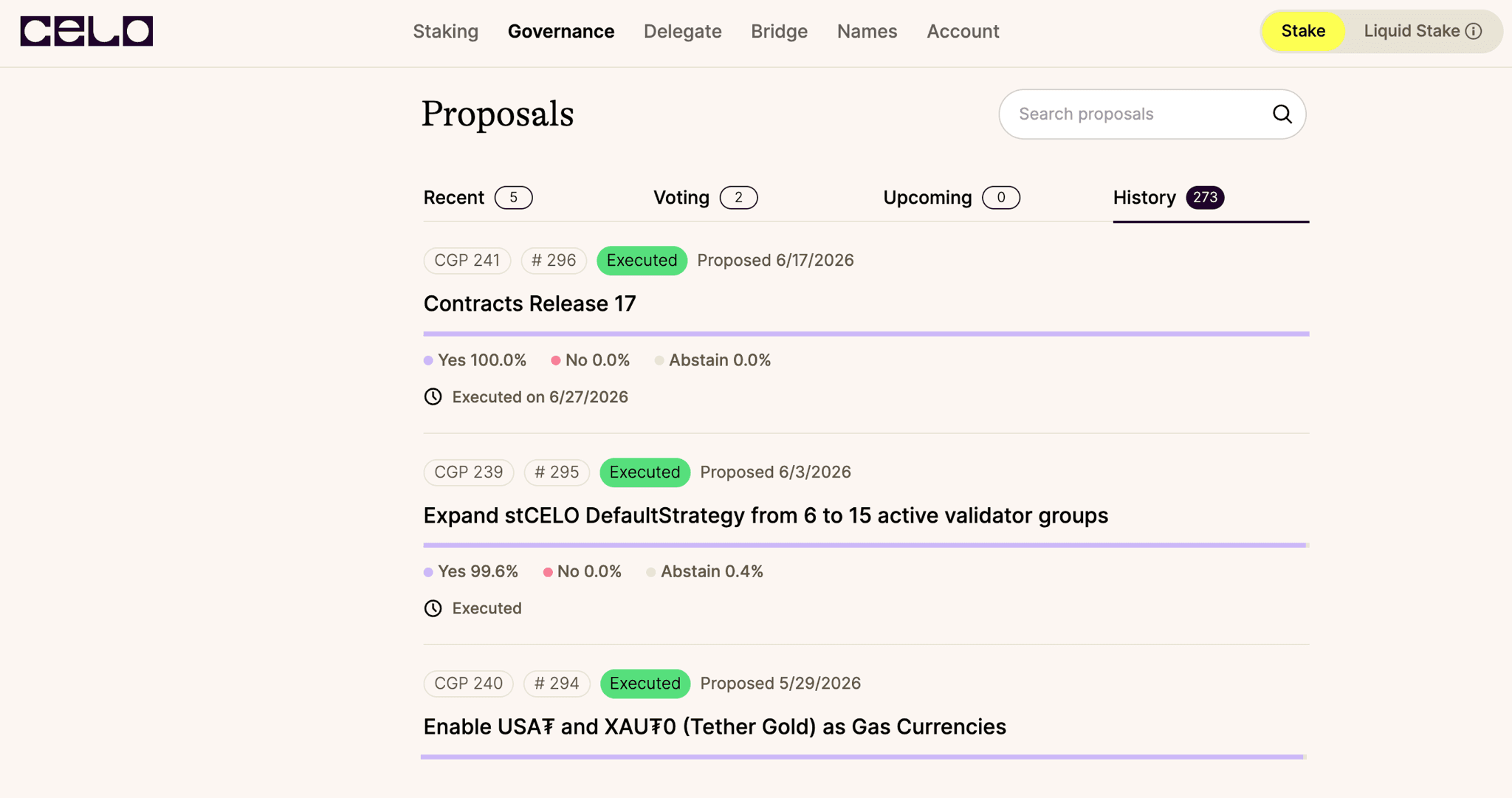Viewport: 1512px width, 798px height.
Task: Go to the Staking page
Action: (445, 31)
